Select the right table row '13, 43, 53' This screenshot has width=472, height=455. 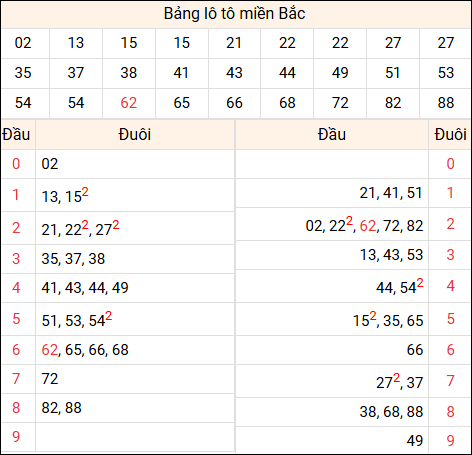pos(332,255)
